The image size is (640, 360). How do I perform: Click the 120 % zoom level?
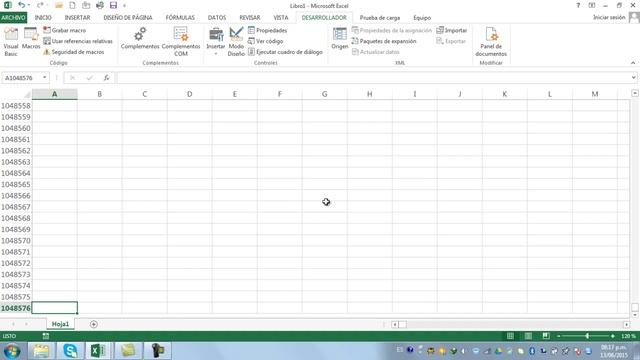pos(628,336)
